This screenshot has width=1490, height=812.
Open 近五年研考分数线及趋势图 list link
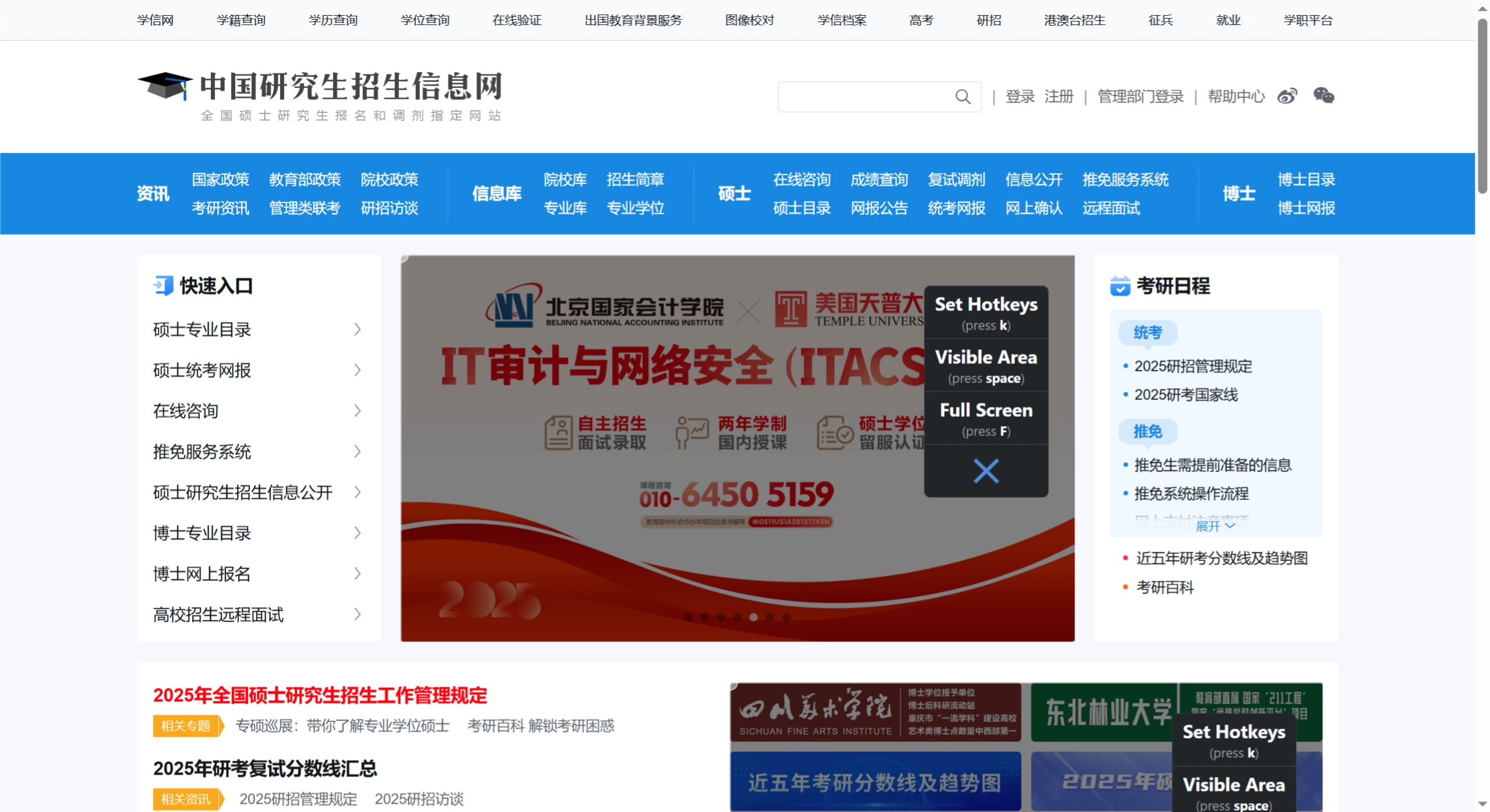click(1221, 559)
